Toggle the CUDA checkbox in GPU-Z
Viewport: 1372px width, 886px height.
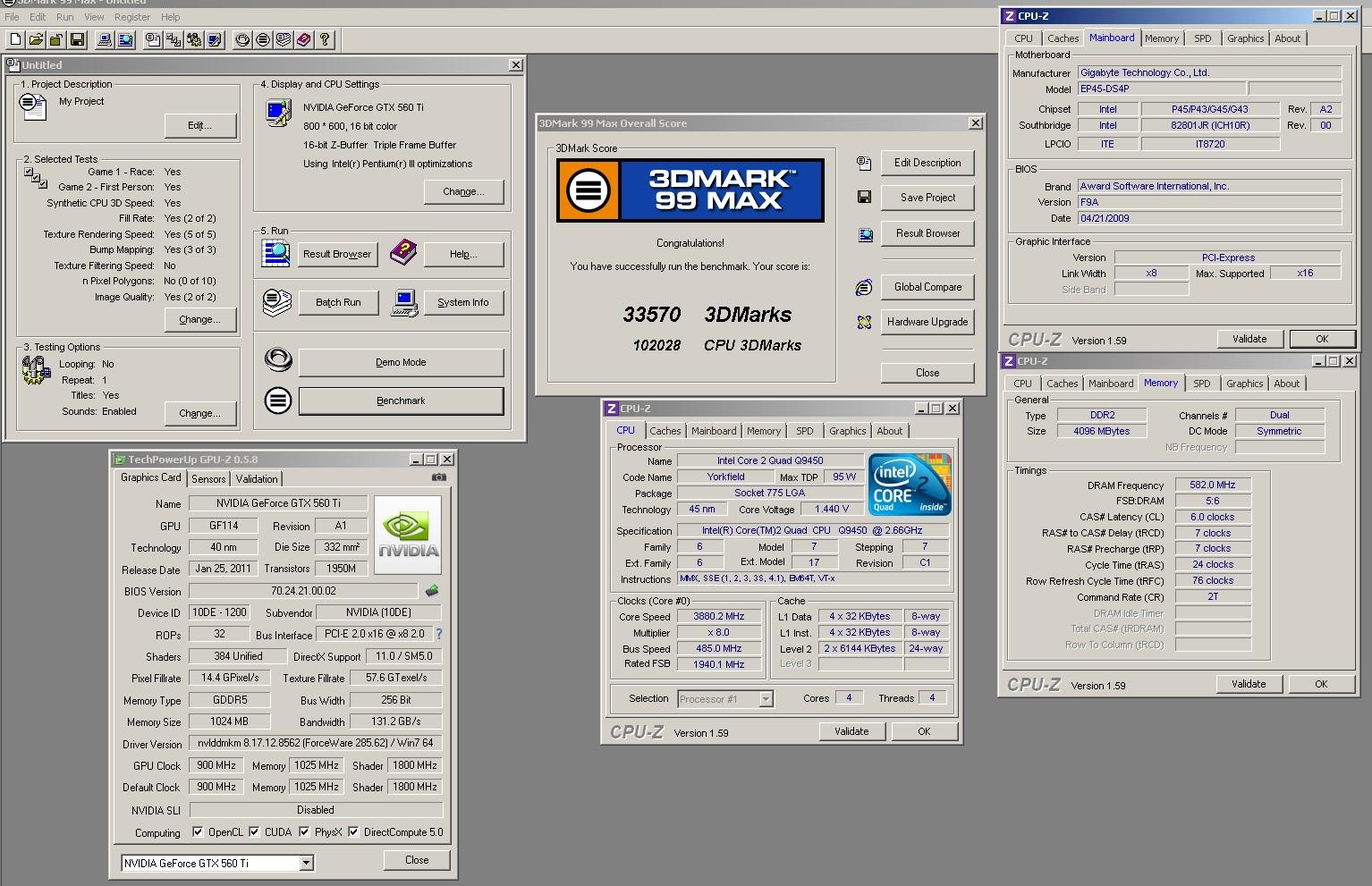[x=254, y=831]
